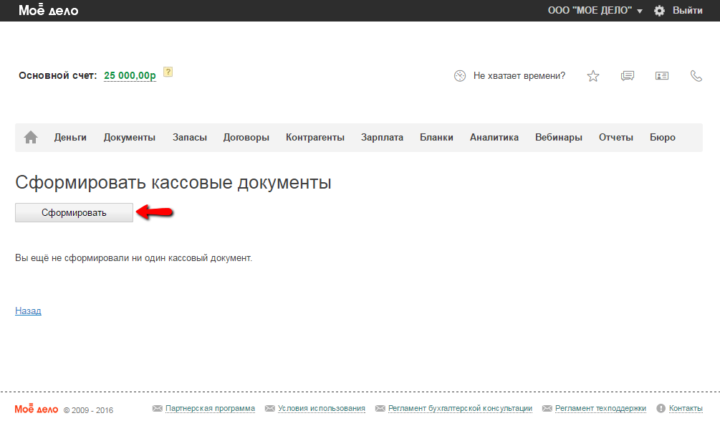Viewport: 720px width, 431px height.
Task: Open the Контакты footer link
Action: pyautogui.click(x=686, y=408)
